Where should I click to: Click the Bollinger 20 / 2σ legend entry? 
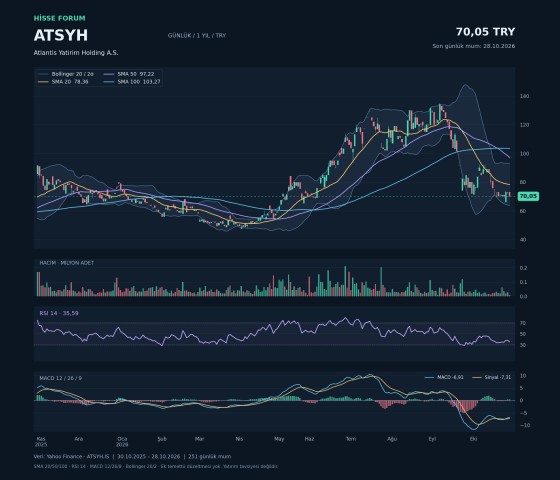point(66,74)
